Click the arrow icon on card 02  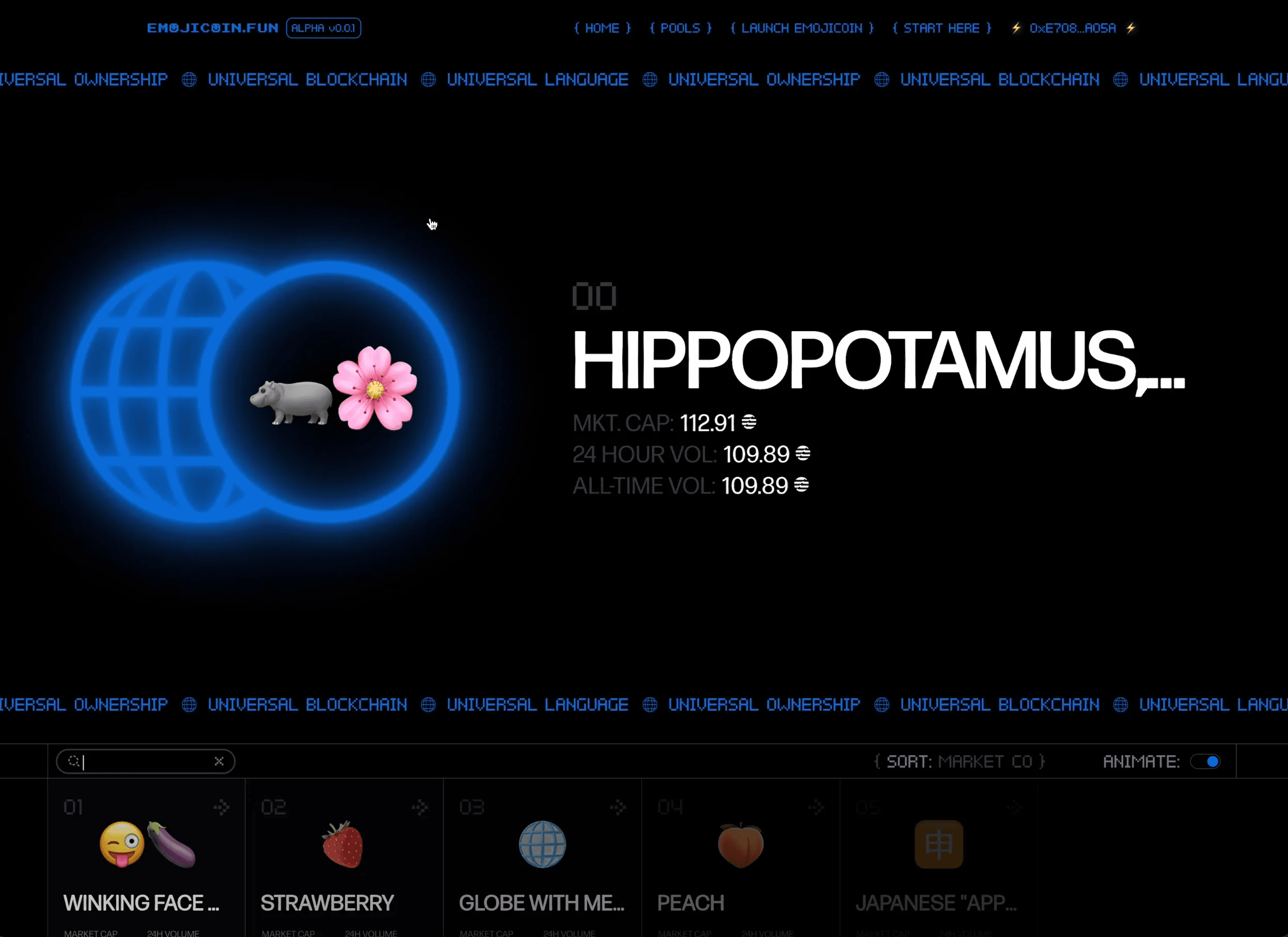(420, 807)
